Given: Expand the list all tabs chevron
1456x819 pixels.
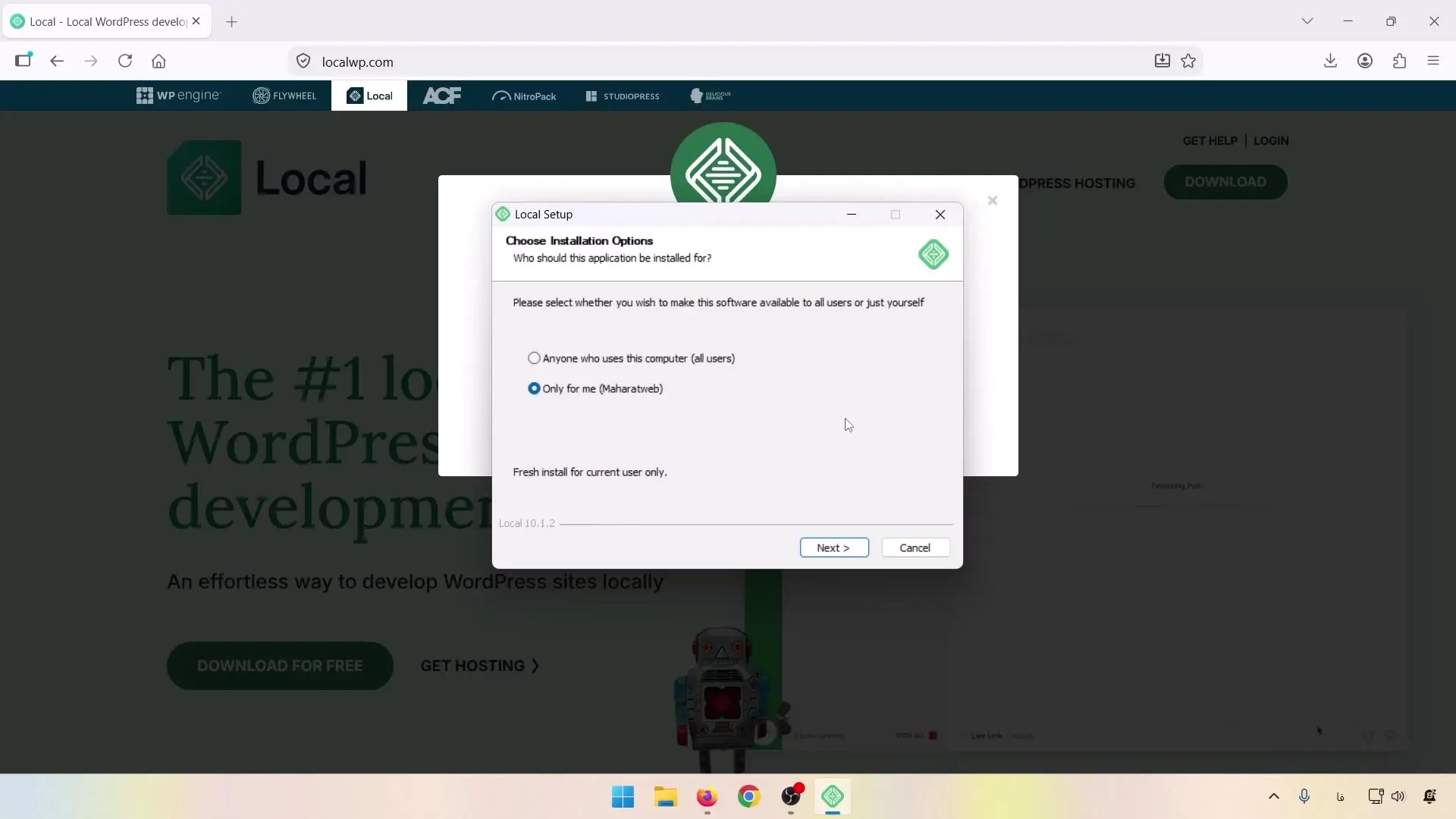Looking at the screenshot, I should [x=1307, y=21].
